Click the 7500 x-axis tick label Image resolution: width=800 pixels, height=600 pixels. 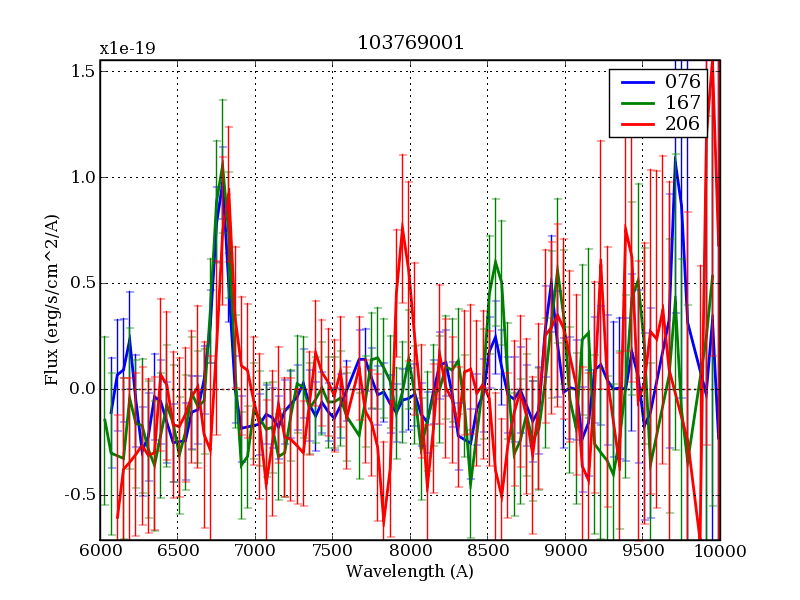tap(332, 551)
